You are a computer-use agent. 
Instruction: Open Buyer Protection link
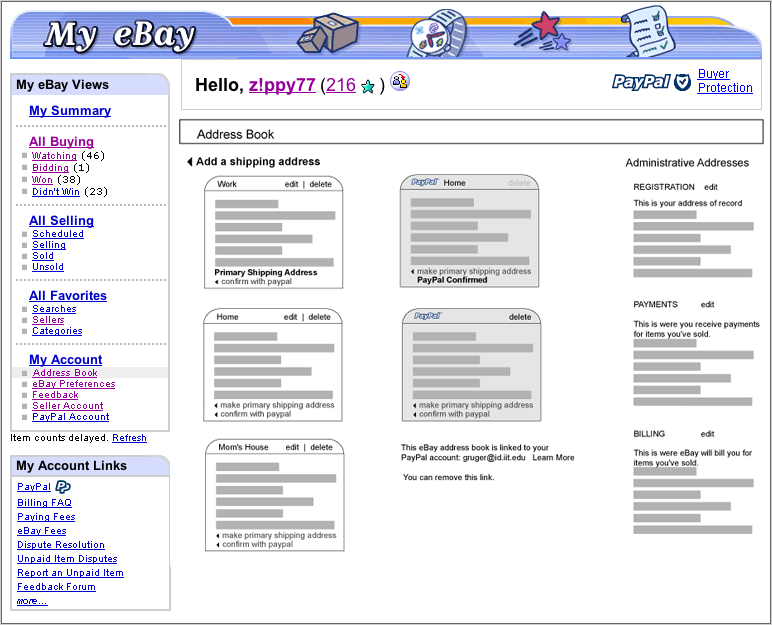(x=725, y=81)
